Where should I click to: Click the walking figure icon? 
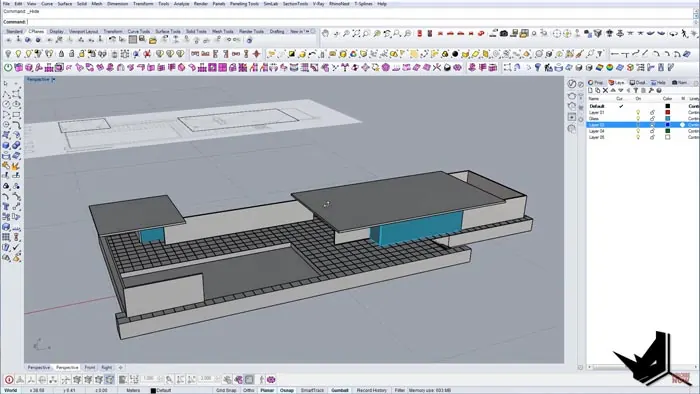click(x=684, y=33)
